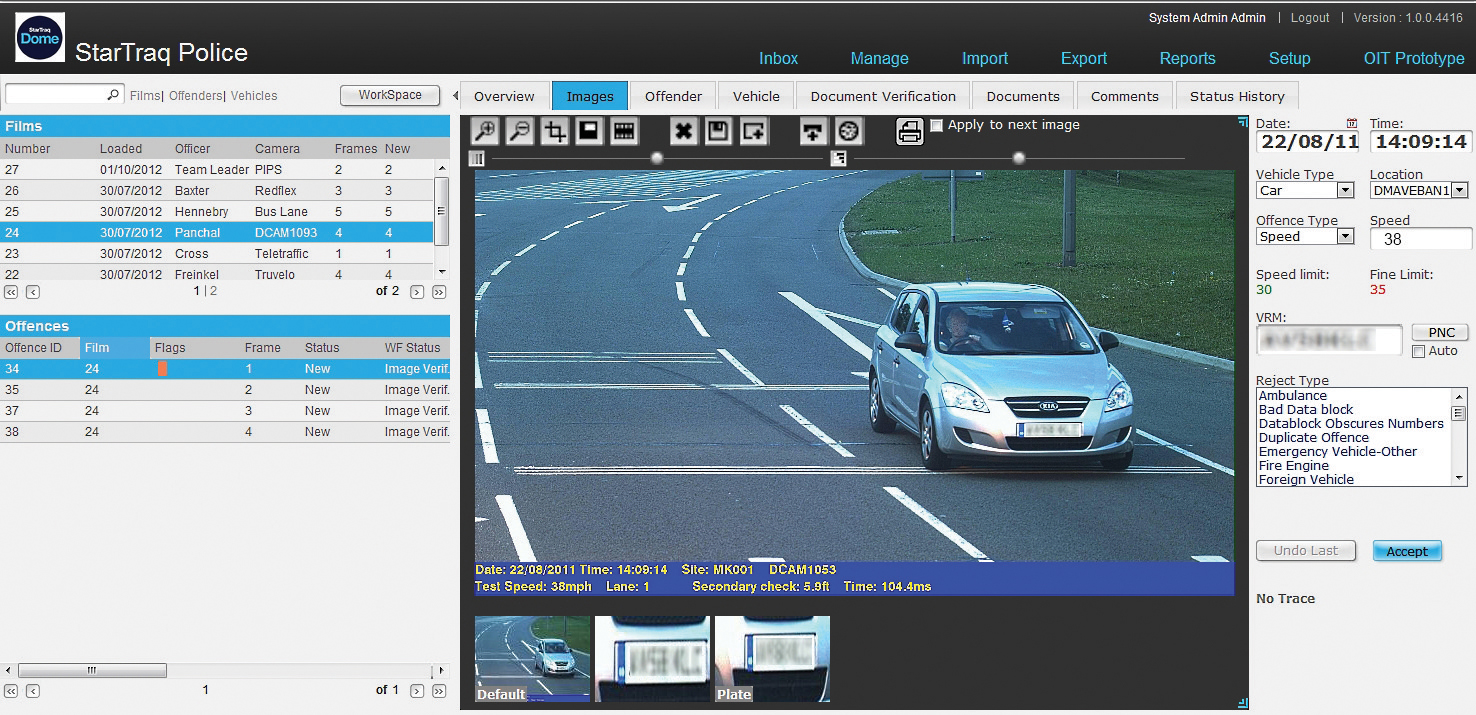Screen dimensions: 1476x715
Task: Open the OIT Prototype menu
Action: pos(1414,58)
